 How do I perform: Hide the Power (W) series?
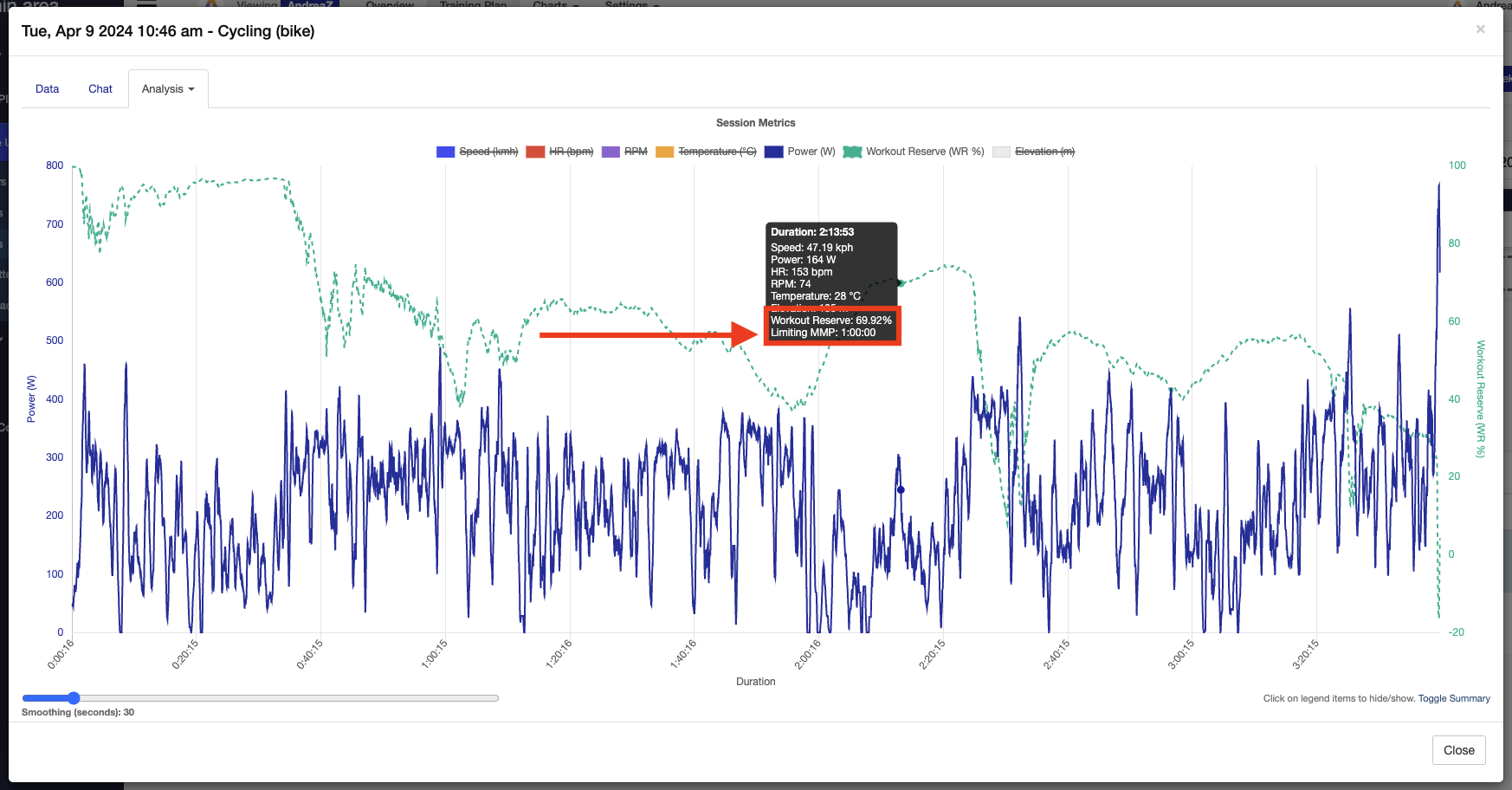811,152
